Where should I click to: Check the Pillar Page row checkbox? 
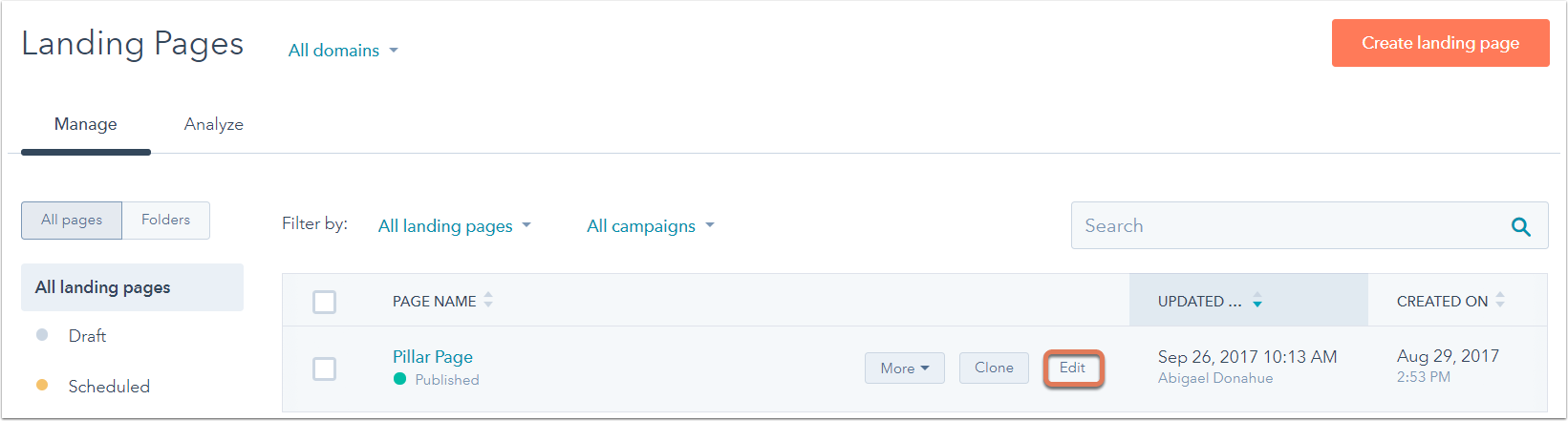(325, 368)
